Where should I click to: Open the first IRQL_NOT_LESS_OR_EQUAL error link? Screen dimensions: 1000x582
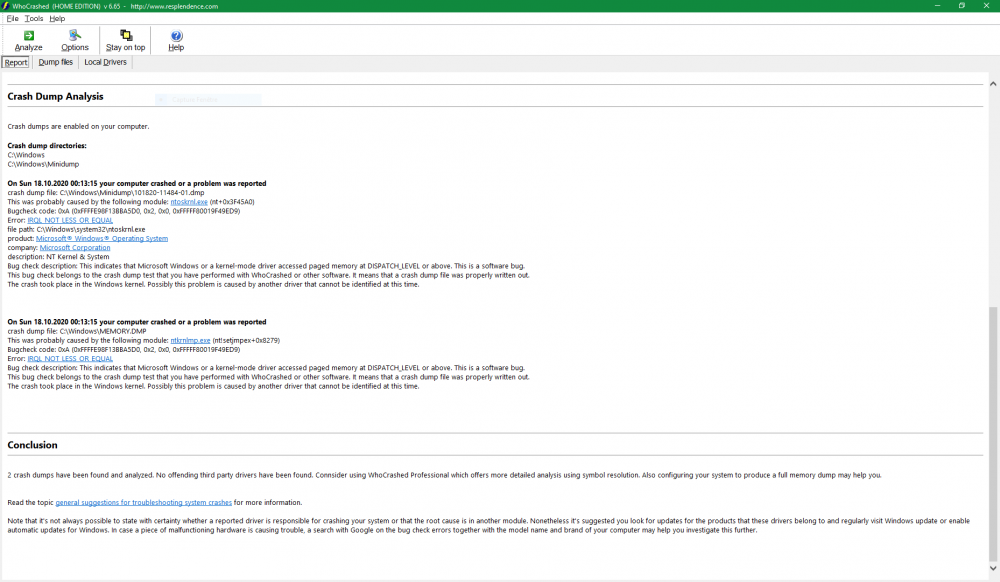(70, 220)
